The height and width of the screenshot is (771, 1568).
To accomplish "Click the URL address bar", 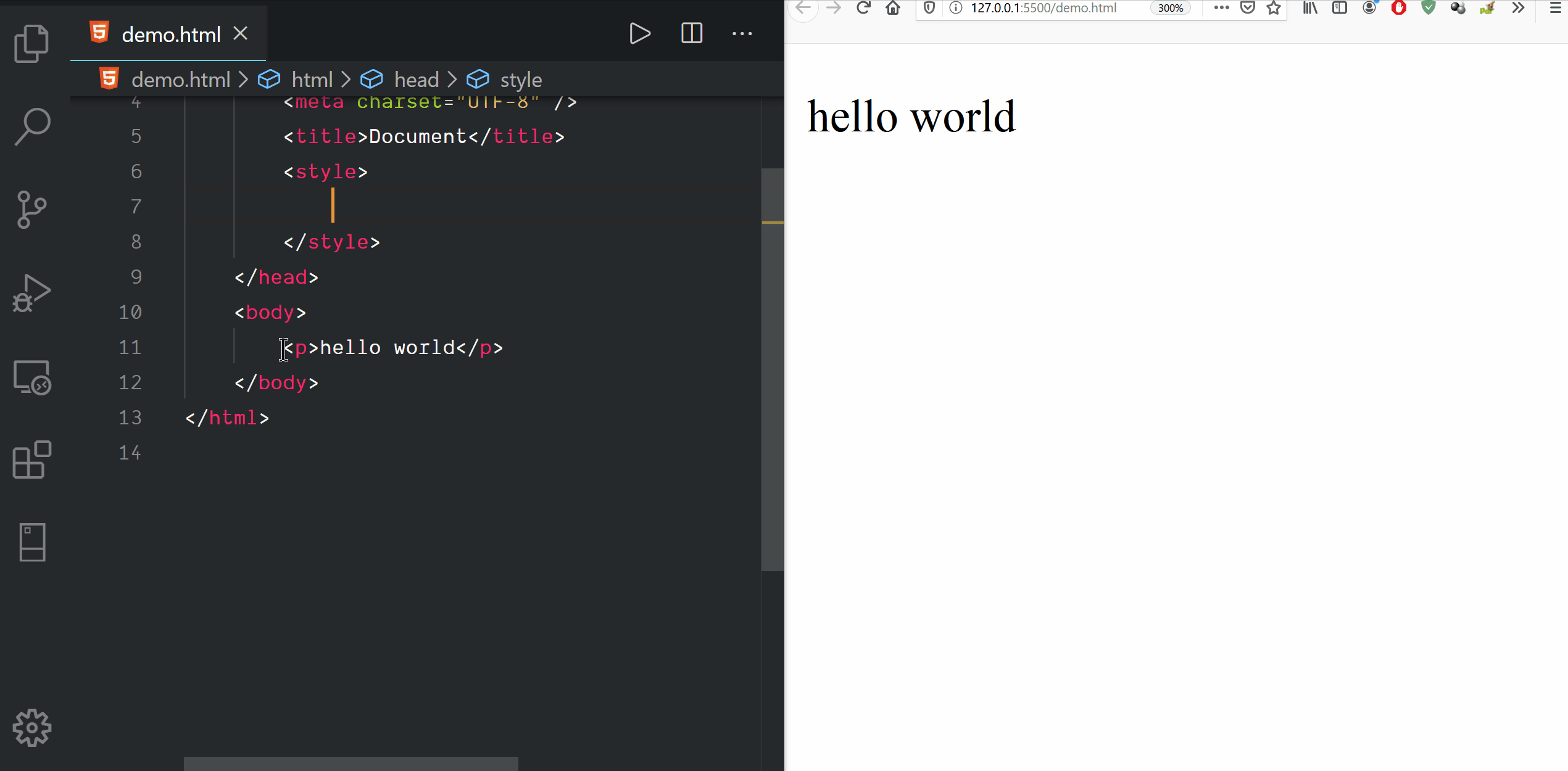I will click(1043, 8).
